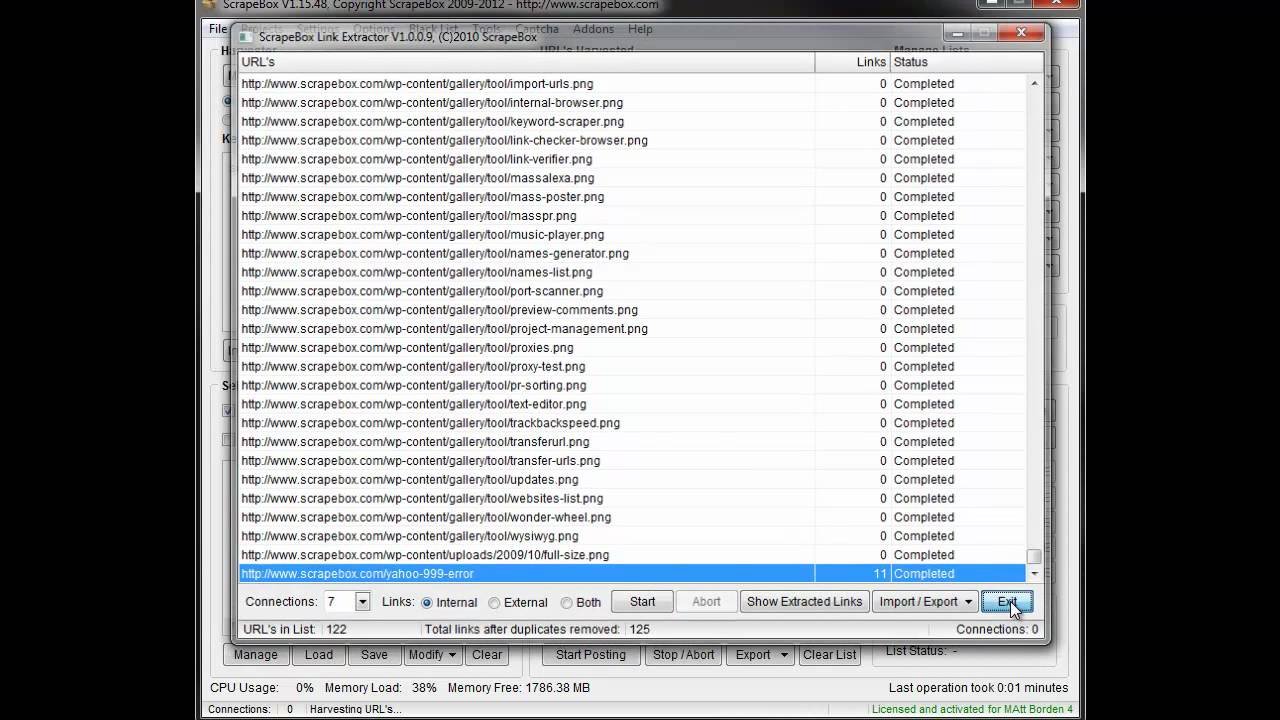
Task: Click the "URL's in List" status entry
Action: point(295,630)
